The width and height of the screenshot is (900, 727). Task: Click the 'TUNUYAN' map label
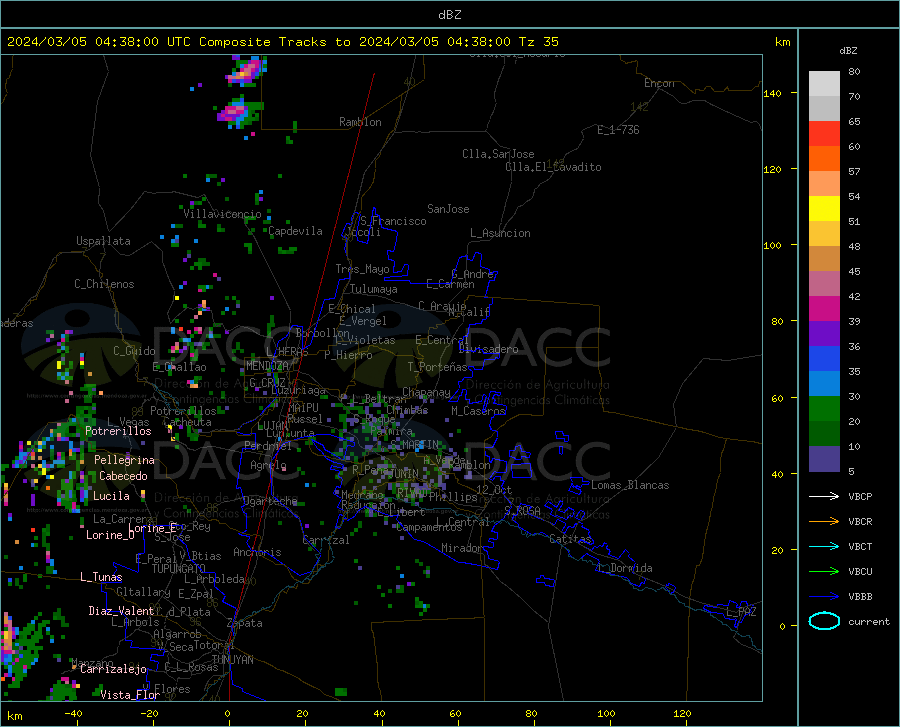coord(232,660)
